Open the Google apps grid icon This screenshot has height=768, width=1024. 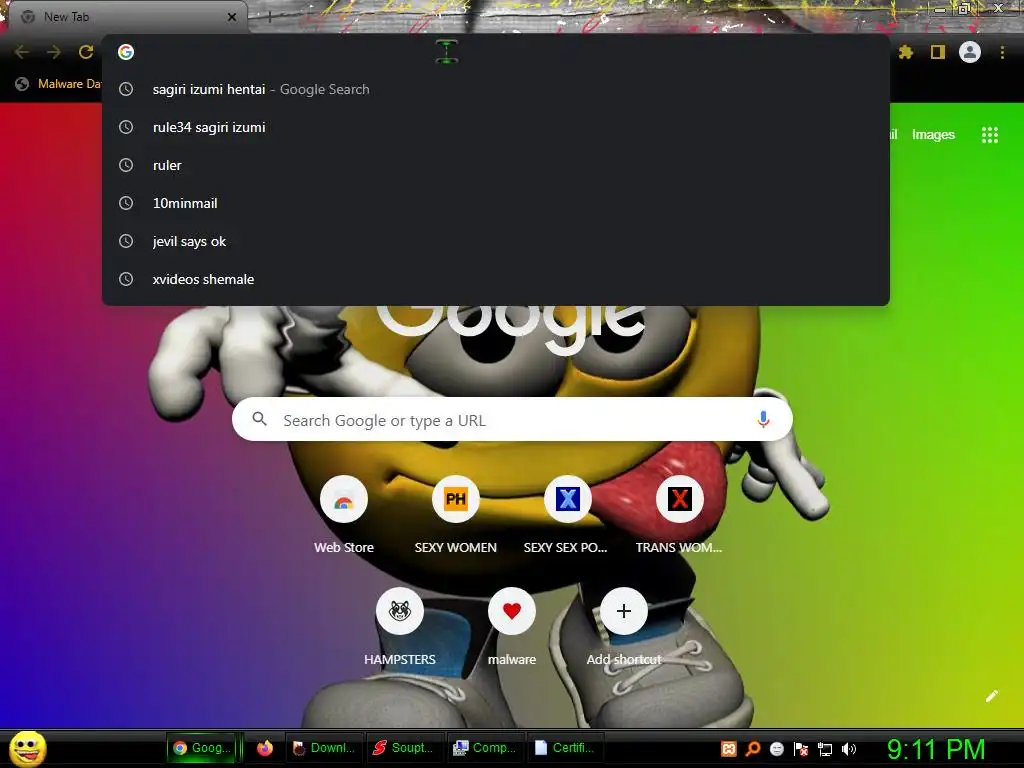pos(990,135)
